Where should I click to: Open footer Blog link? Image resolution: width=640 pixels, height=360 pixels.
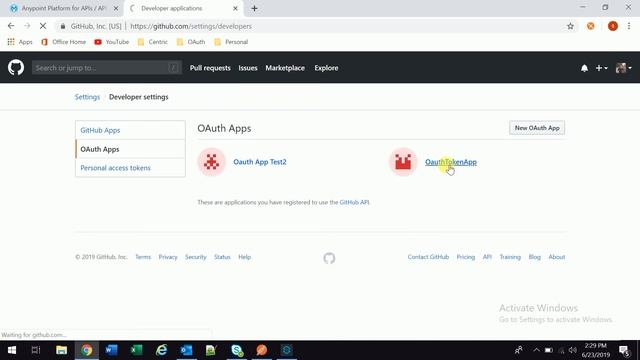pyautogui.click(x=535, y=257)
